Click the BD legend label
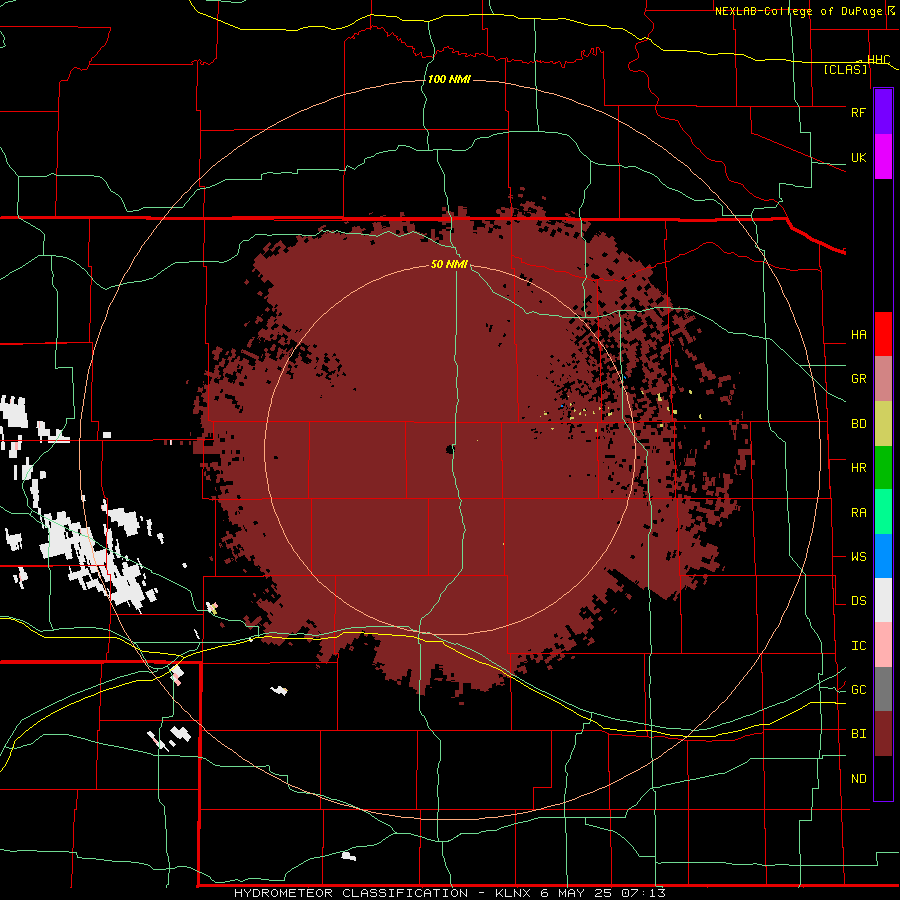 [x=858, y=424]
